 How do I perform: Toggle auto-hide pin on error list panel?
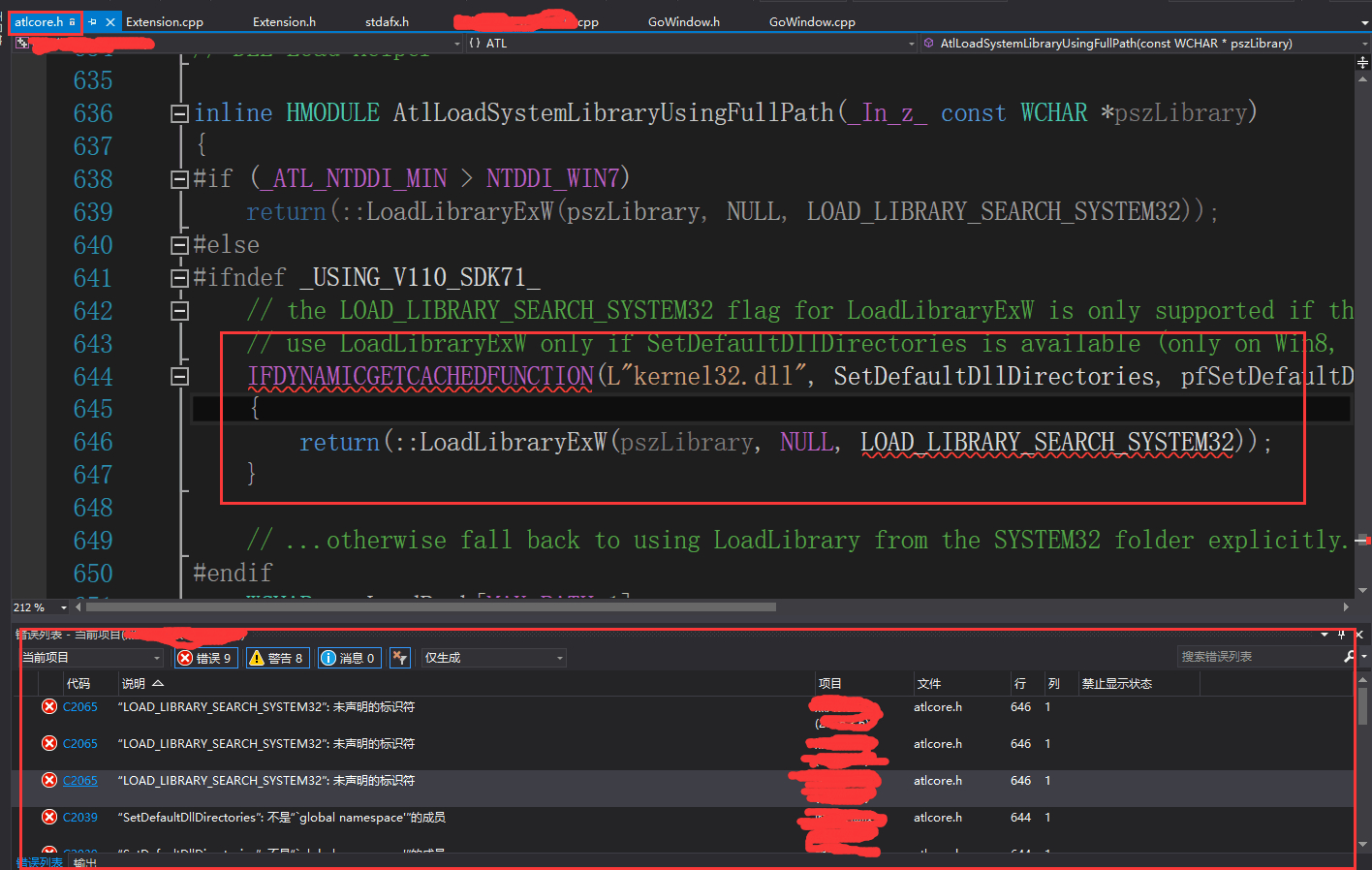pyautogui.click(x=1342, y=635)
